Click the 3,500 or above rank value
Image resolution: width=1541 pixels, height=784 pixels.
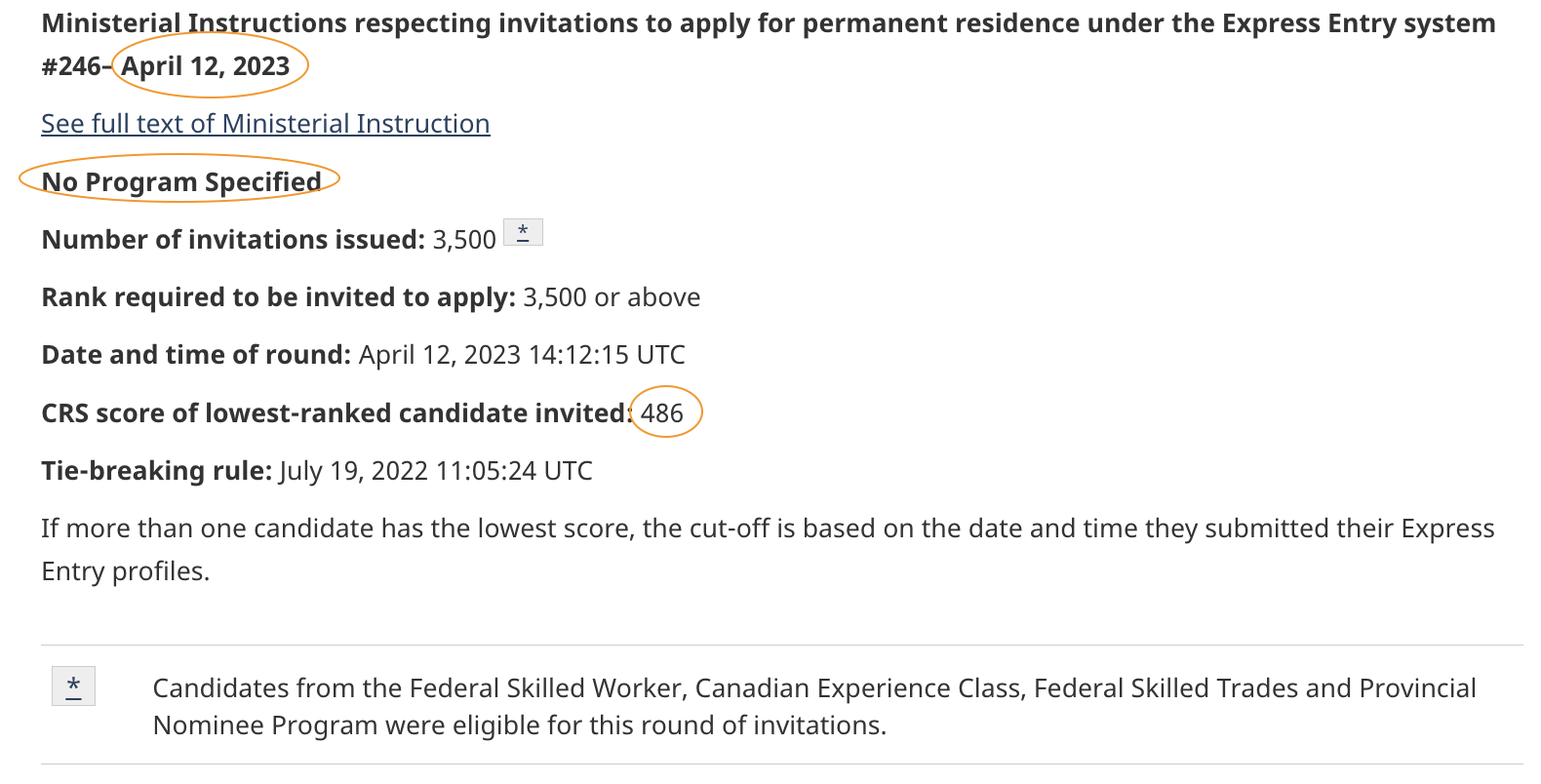[x=612, y=297]
